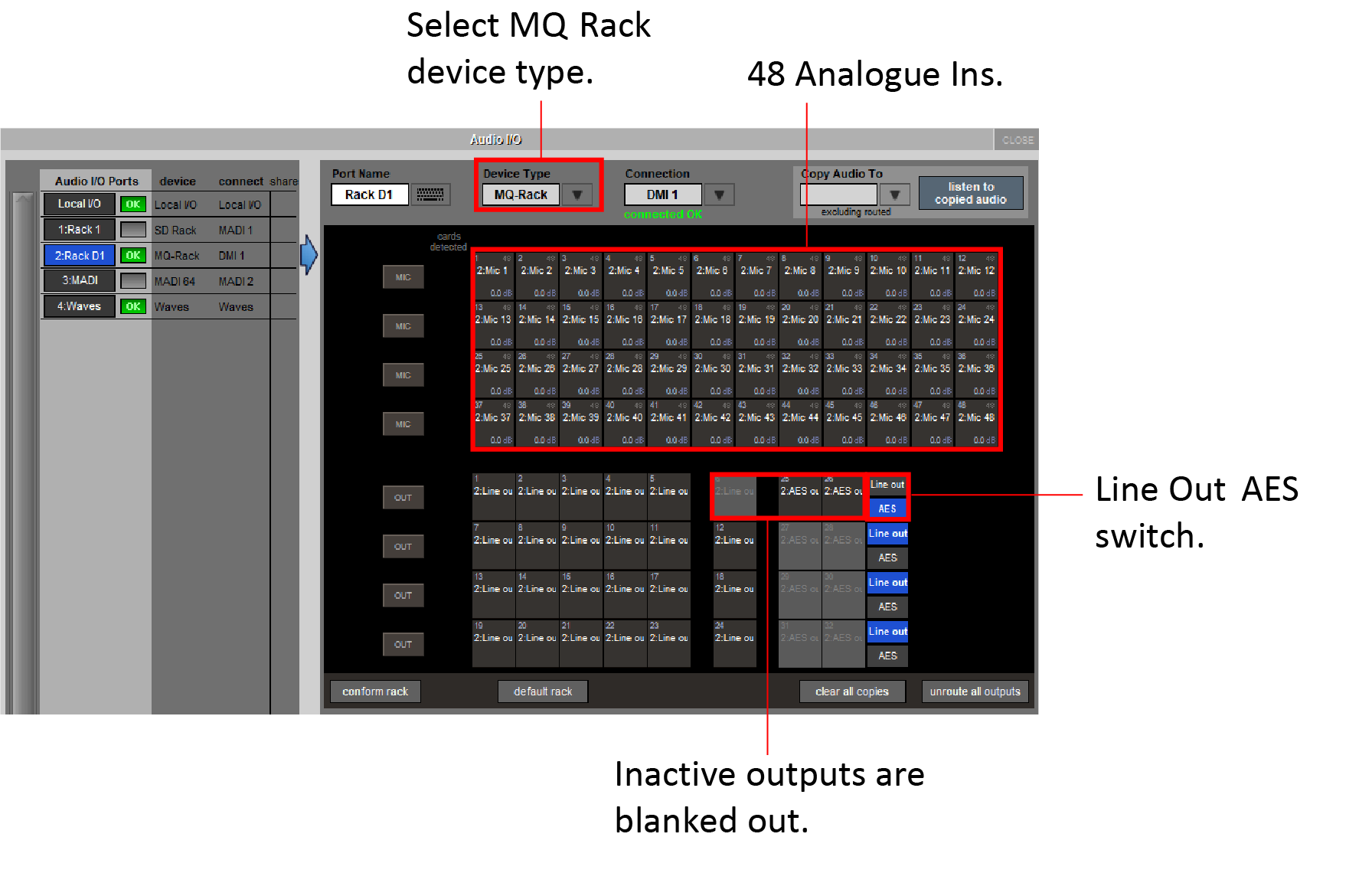Switch first output row to AES

coord(887,508)
